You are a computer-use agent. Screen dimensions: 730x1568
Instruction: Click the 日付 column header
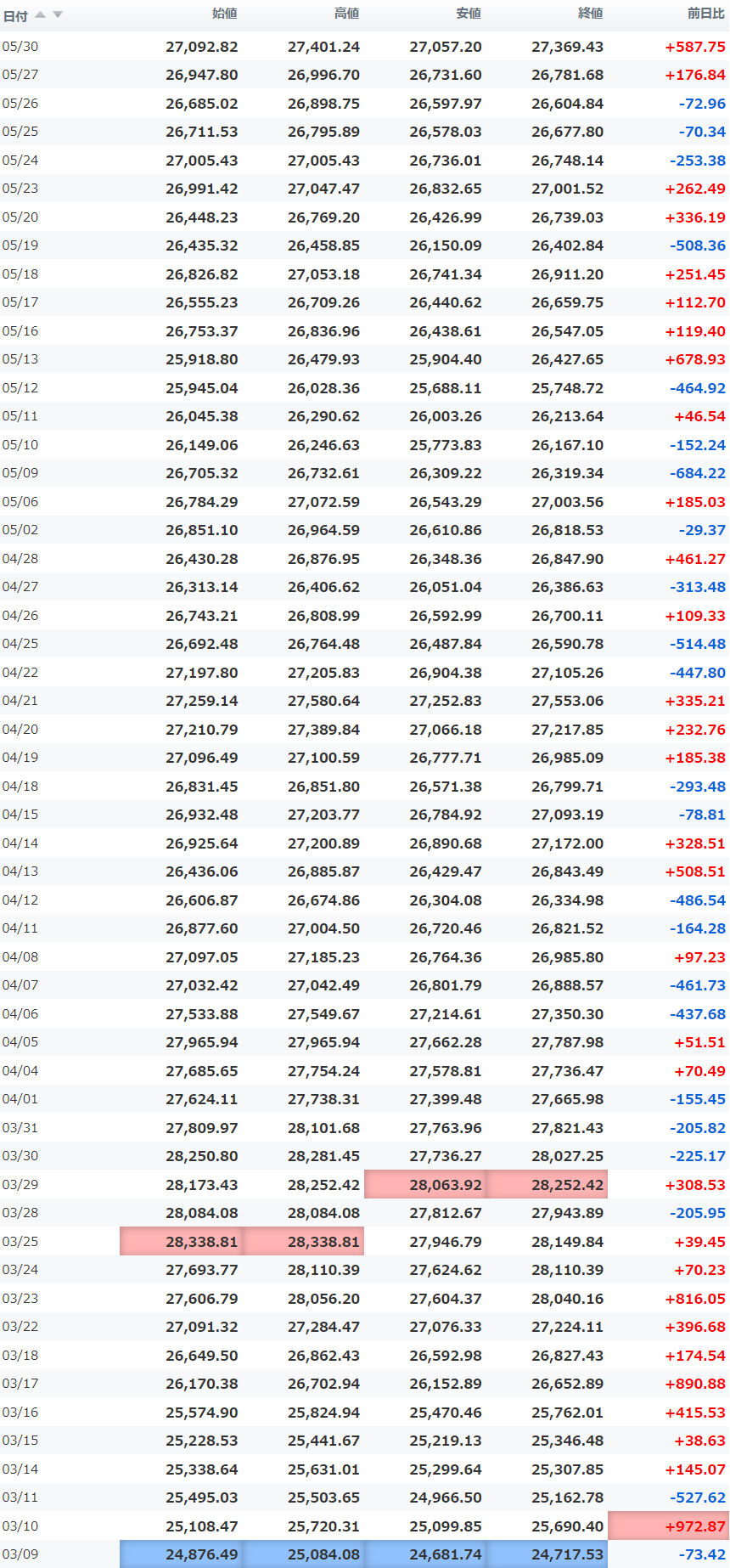pyautogui.click(x=16, y=15)
